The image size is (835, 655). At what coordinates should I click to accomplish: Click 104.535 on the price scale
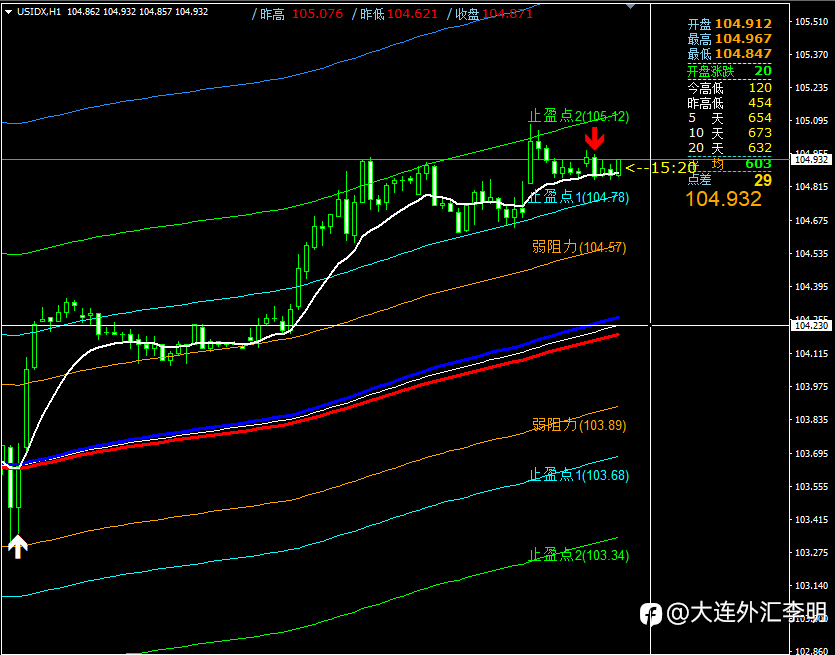point(812,254)
